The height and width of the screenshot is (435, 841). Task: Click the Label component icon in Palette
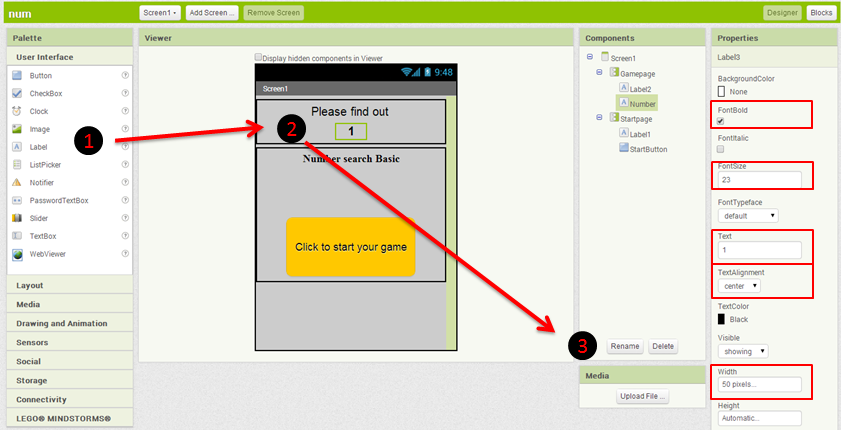(17, 147)
